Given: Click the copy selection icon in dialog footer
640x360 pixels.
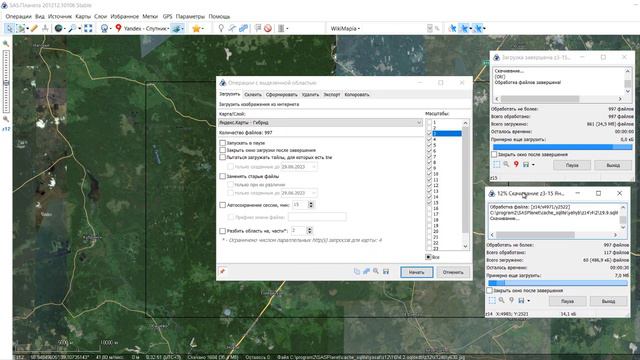Looking at the screenshot, I should coord(357,271).
